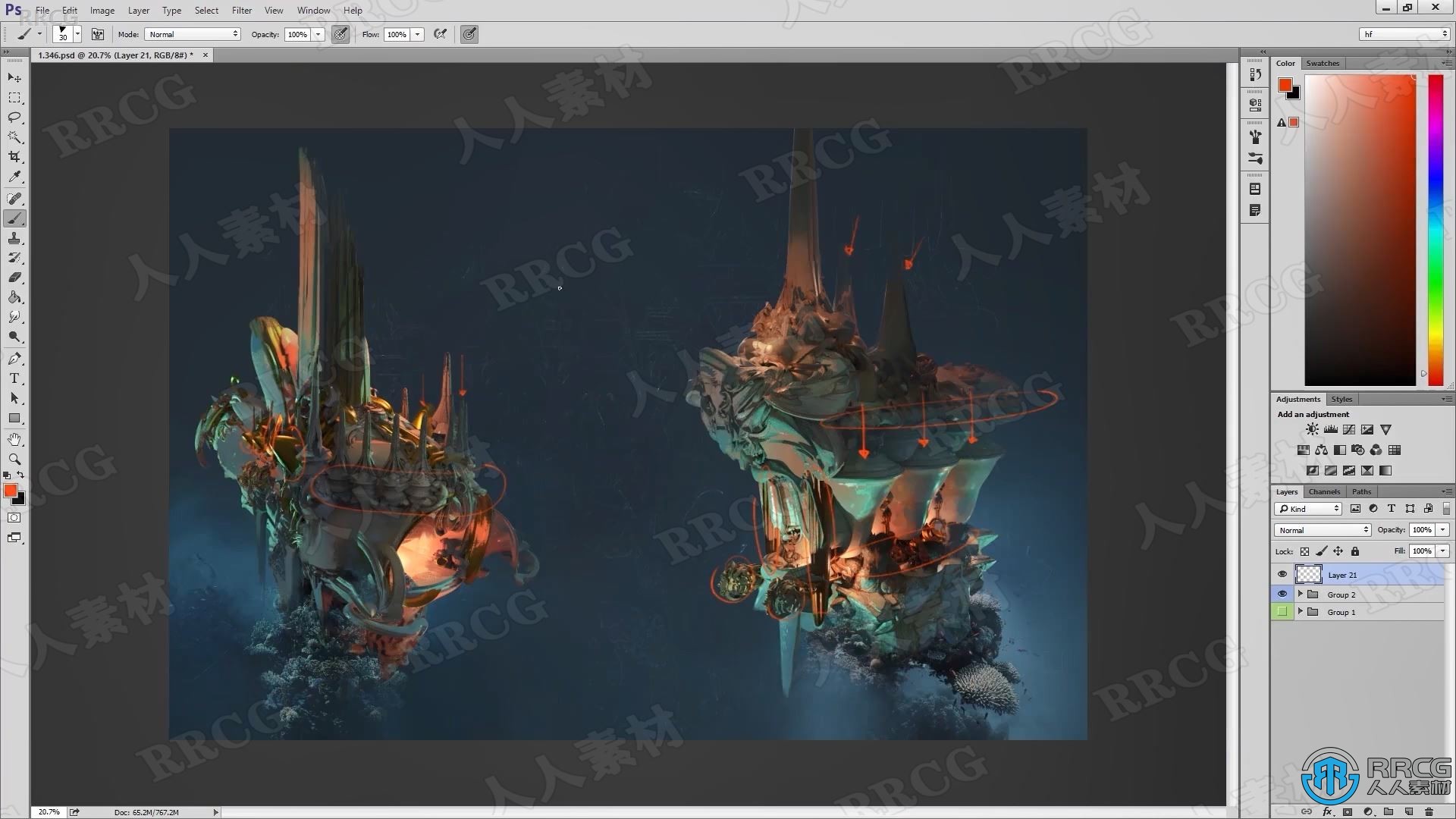Select the Lasso tool
The height and width of the screenshot is (819, 1456).
click(14, 118)
